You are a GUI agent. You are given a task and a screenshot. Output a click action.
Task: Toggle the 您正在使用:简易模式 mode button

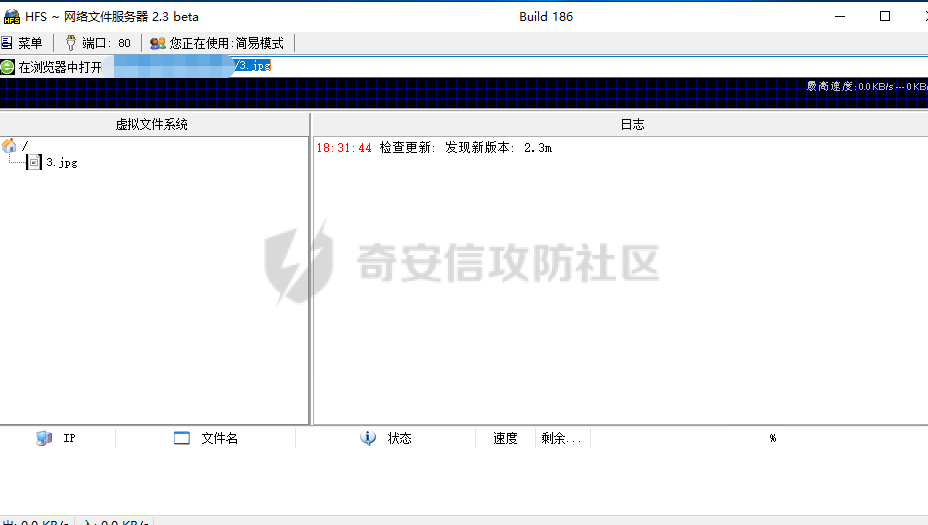(217, 43)
